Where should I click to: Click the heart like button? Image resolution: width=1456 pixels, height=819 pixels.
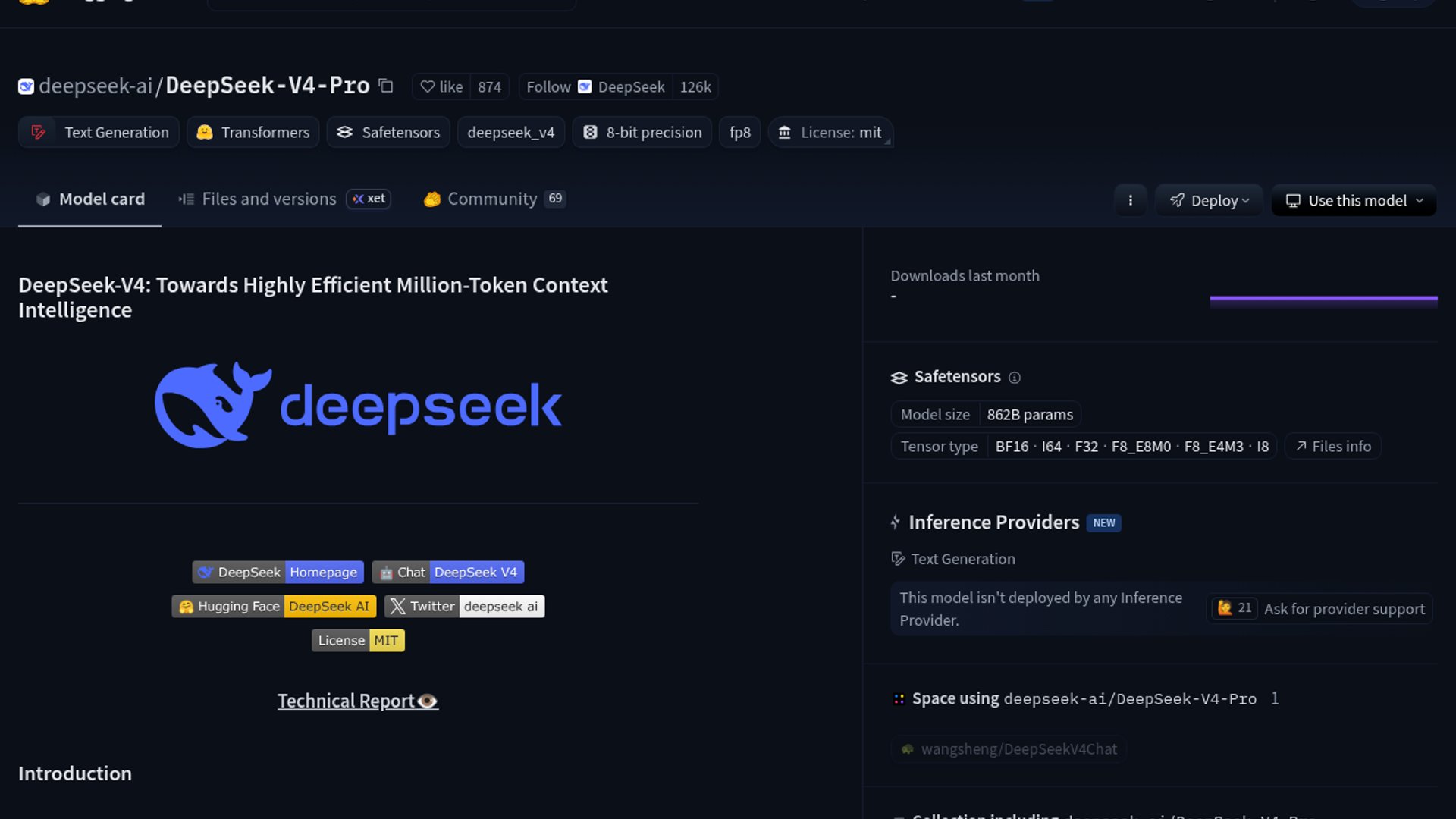pyautogui.click(x=441, y=86)
